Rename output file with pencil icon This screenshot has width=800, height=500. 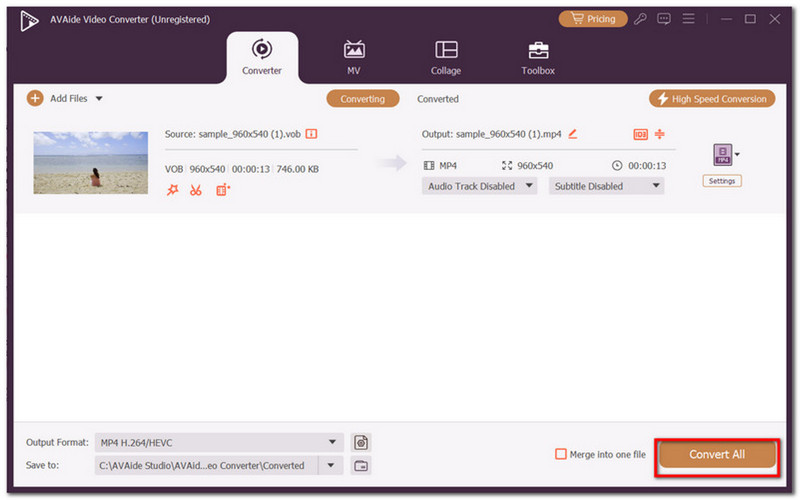(573, 134)
